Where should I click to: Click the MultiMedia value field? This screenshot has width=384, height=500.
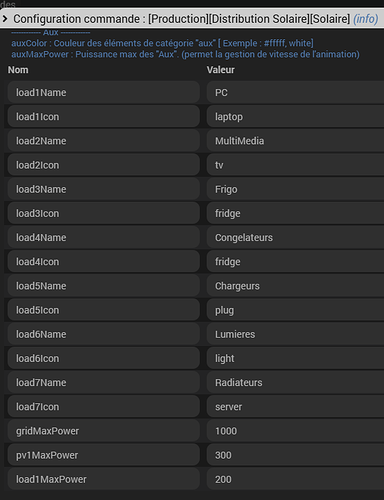point(295,141)
